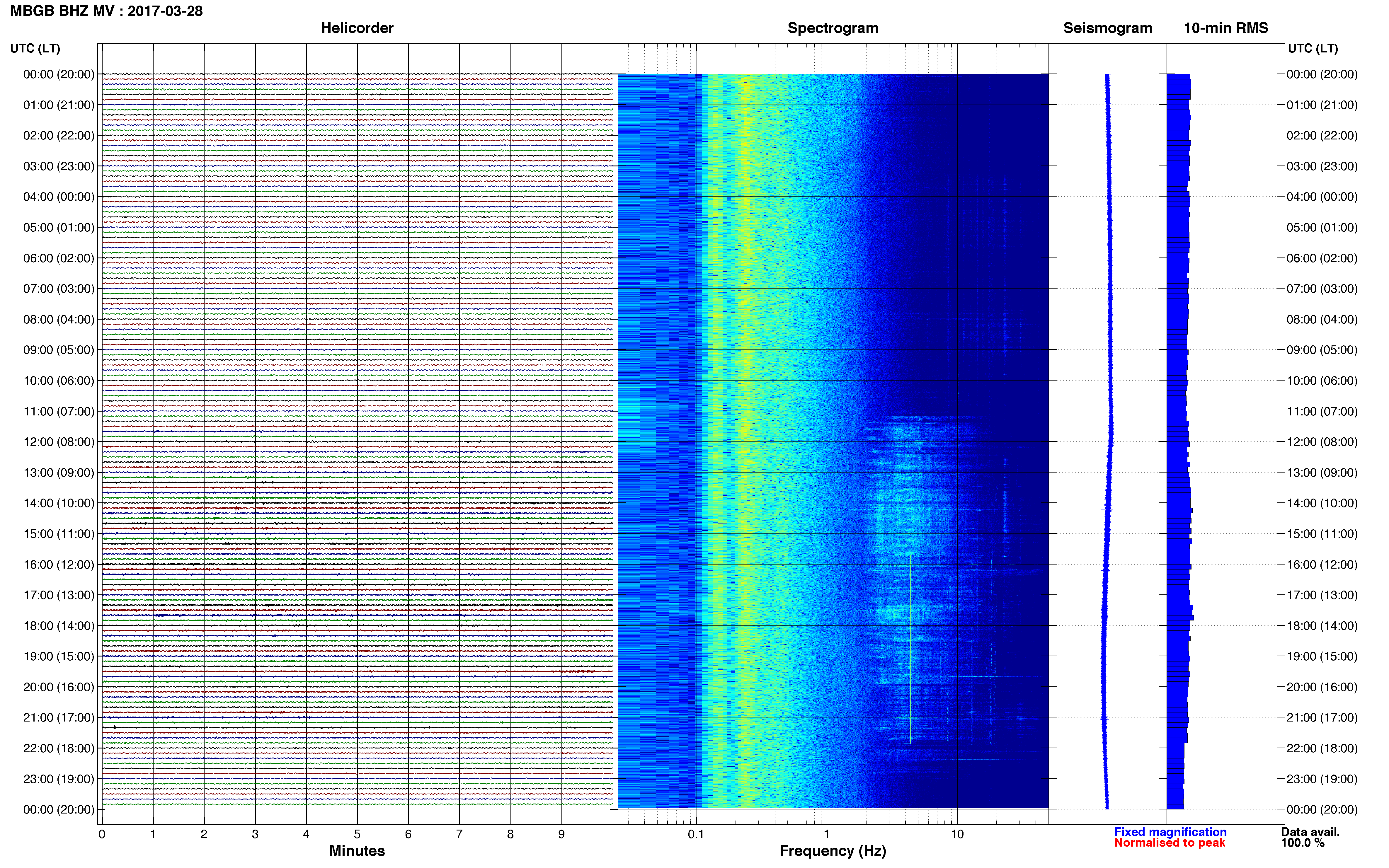Select the '10' frequency tick label
Screen dimensions: 1389x868
coord(957,834)
